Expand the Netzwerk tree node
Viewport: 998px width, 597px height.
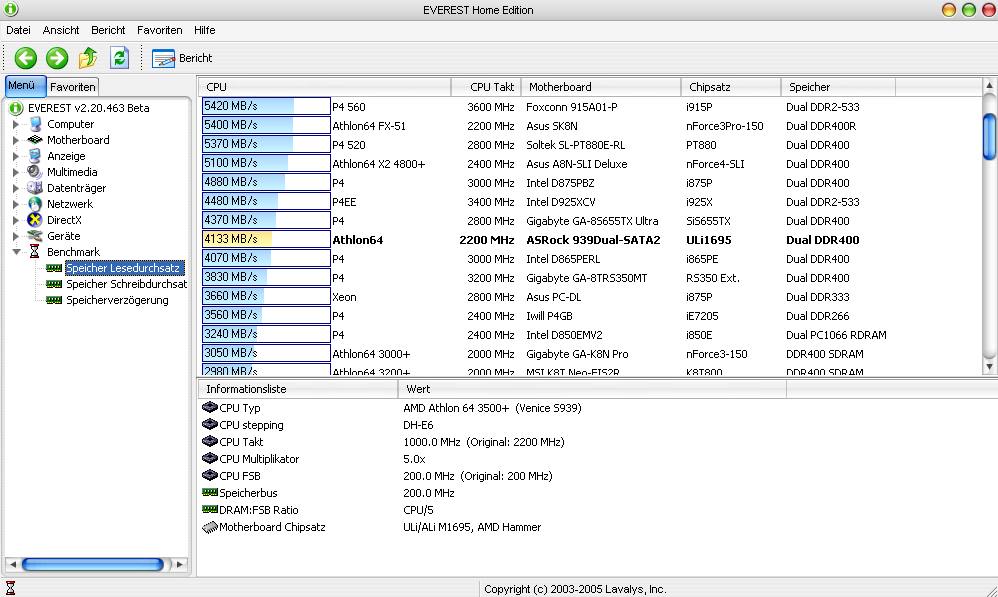(x=15, y=204)
